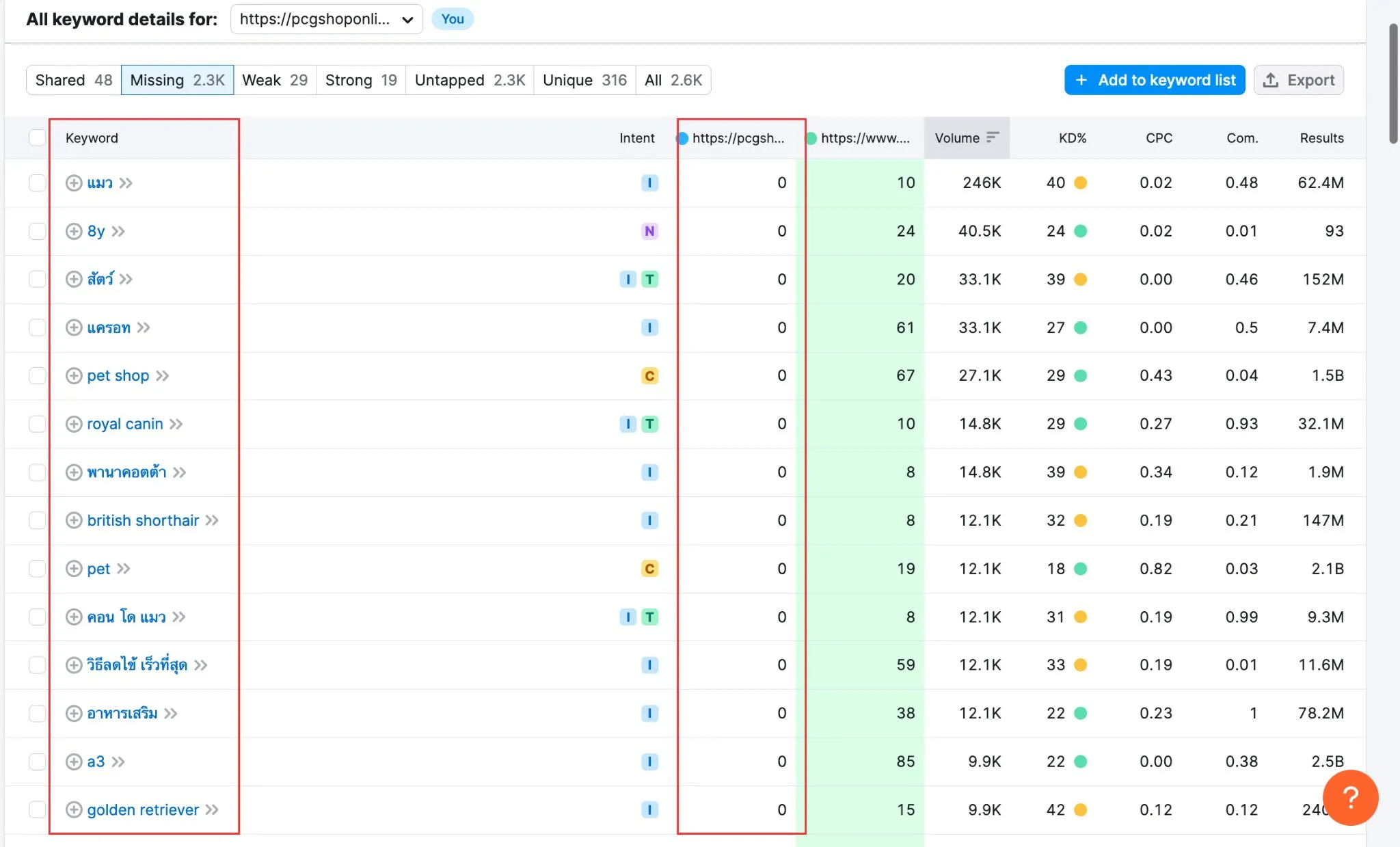Add 'pet shop' keyword via plus icon

tap(74, 375)
